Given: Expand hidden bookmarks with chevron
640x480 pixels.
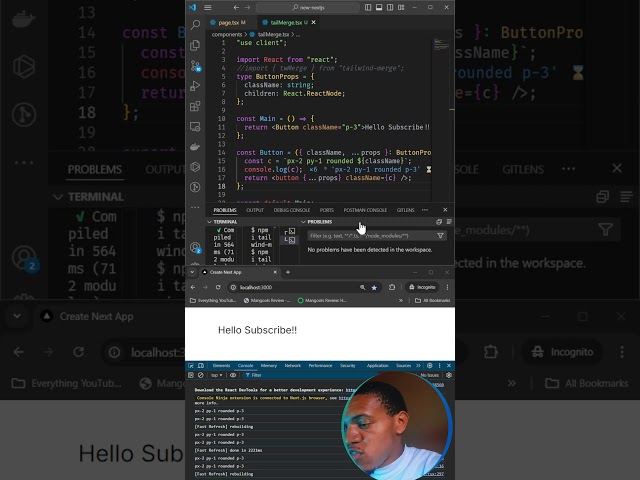Looking at the screenshot, I should tap(401, 301).
